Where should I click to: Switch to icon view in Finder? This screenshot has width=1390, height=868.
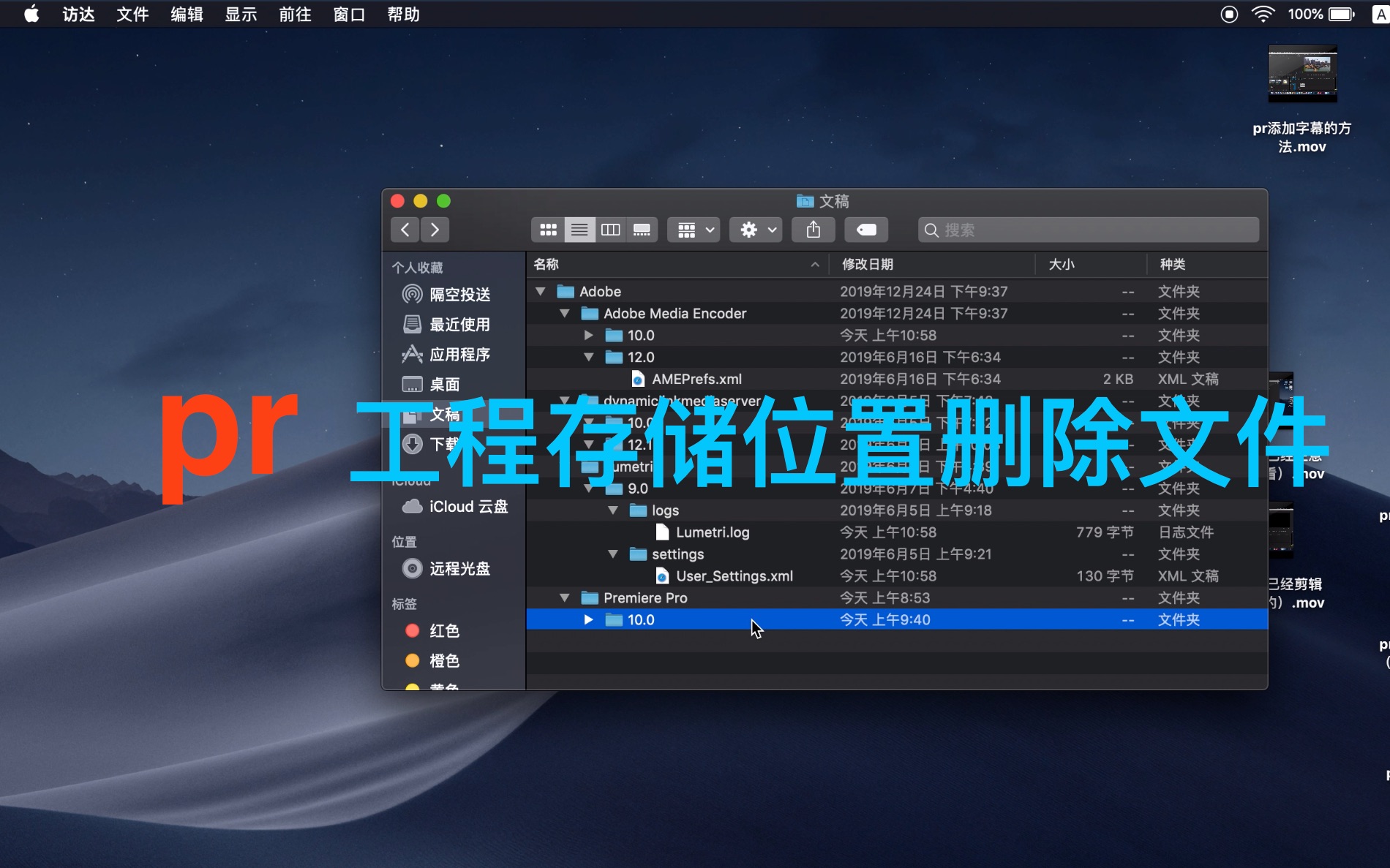(548, 230)
